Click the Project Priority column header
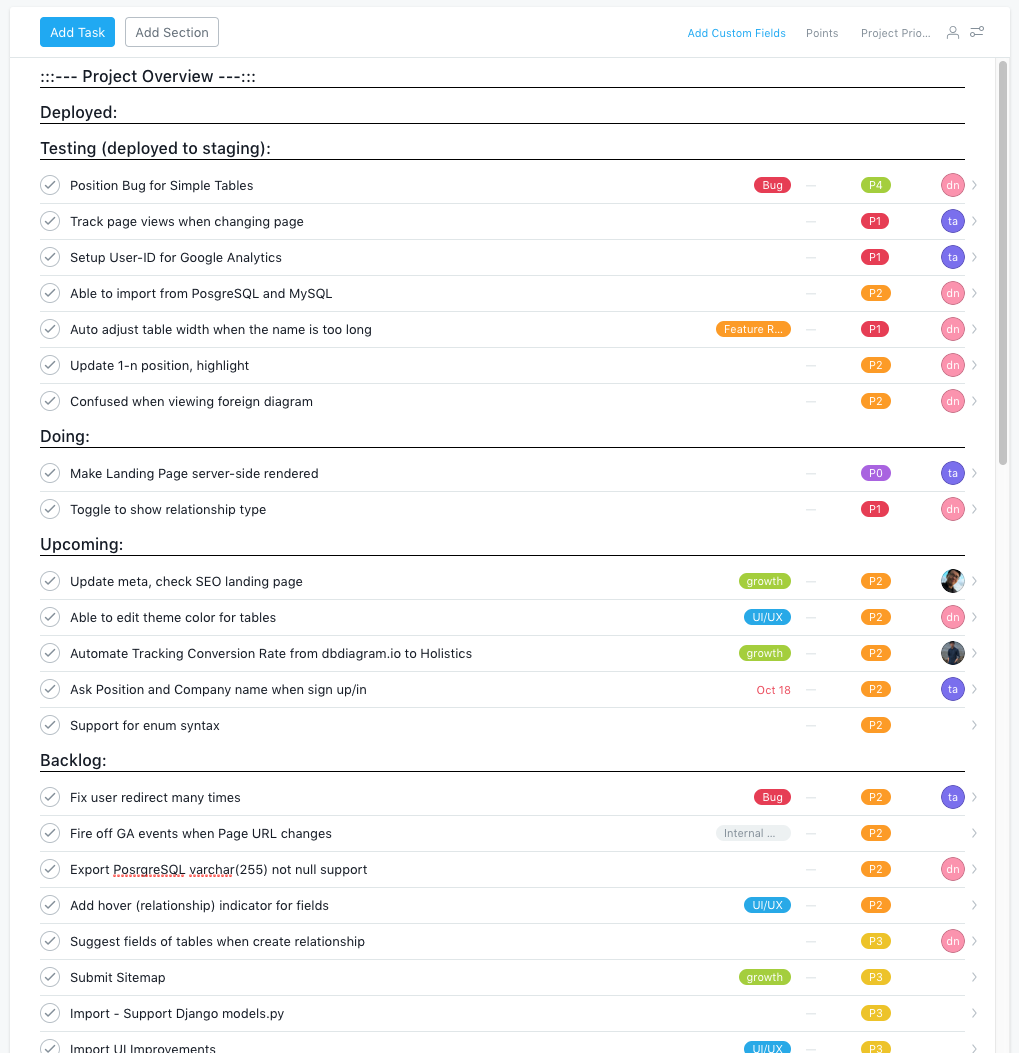The height and width of the screenshot is (1053, 1019). point(895,33)
